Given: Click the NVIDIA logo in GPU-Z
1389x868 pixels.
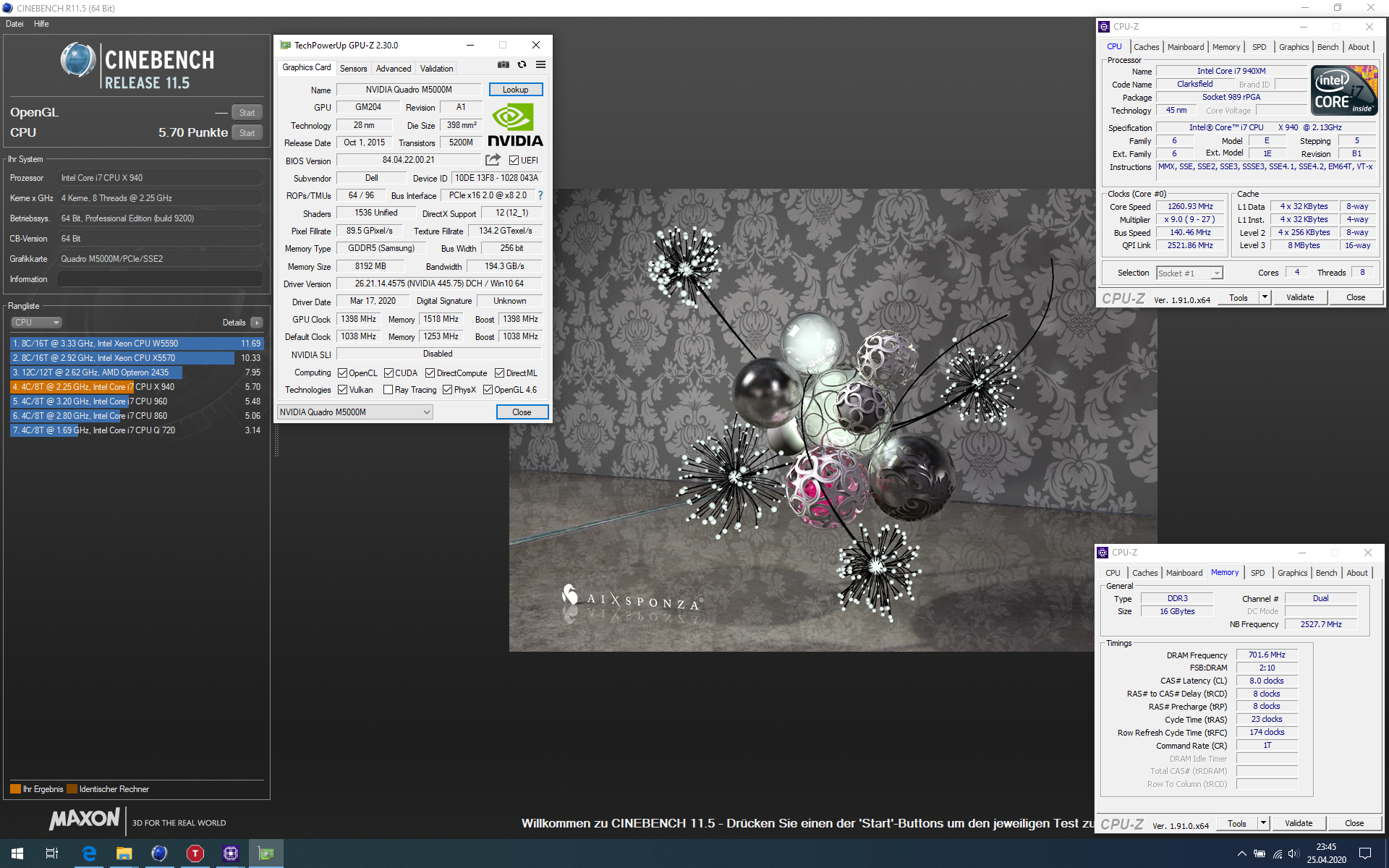Looking at the screenshot, I should point(515,125).
